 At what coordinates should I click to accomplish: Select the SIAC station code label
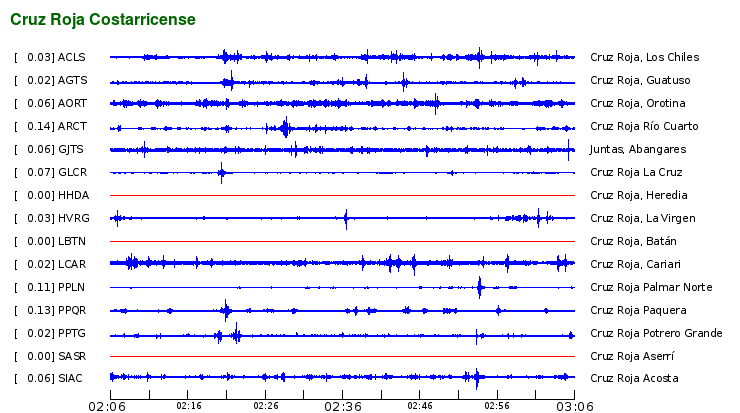tap(70, 379)
